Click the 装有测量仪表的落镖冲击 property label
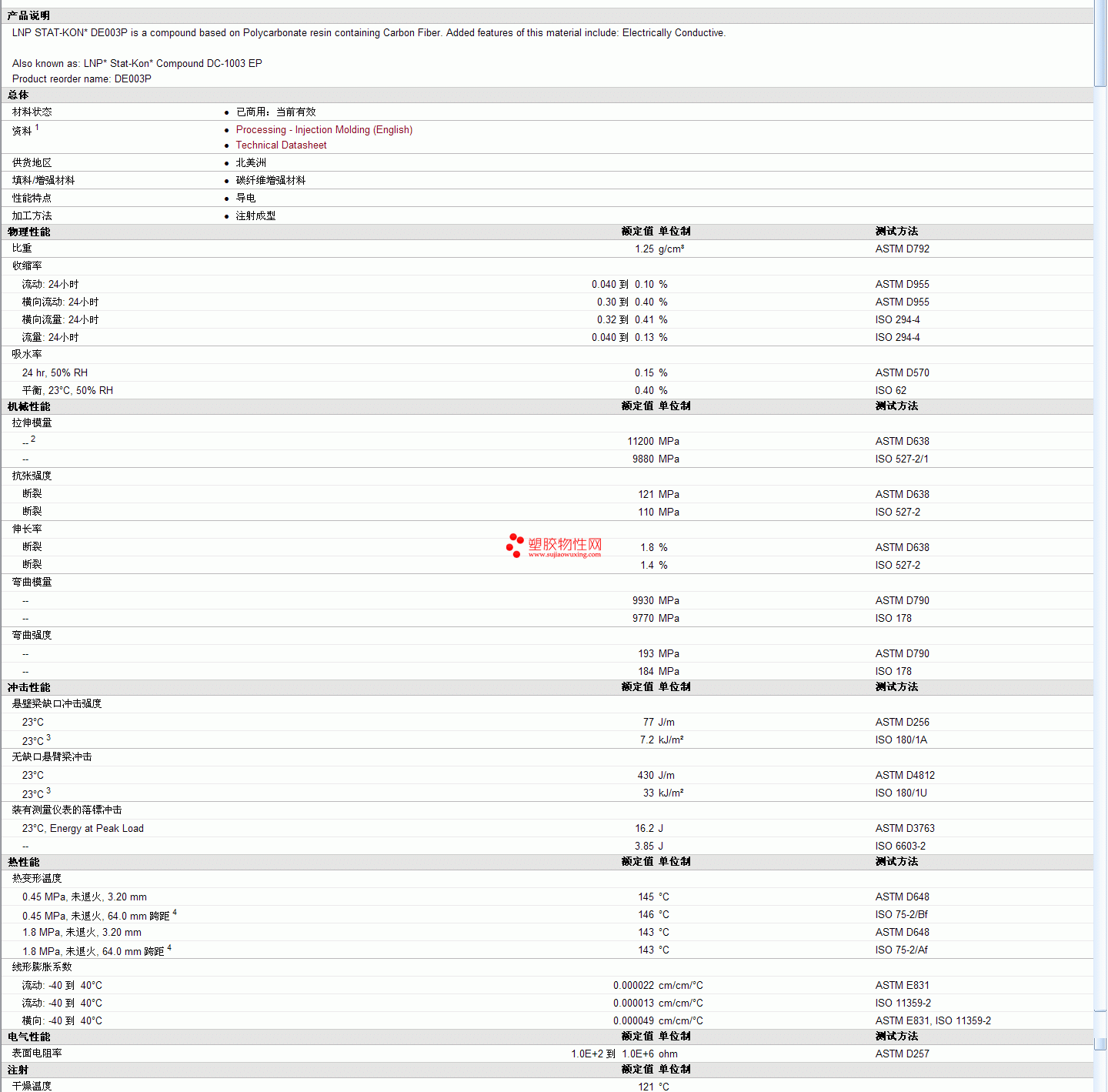This screenshot has height=1092, width=1108. coord(67,810)
